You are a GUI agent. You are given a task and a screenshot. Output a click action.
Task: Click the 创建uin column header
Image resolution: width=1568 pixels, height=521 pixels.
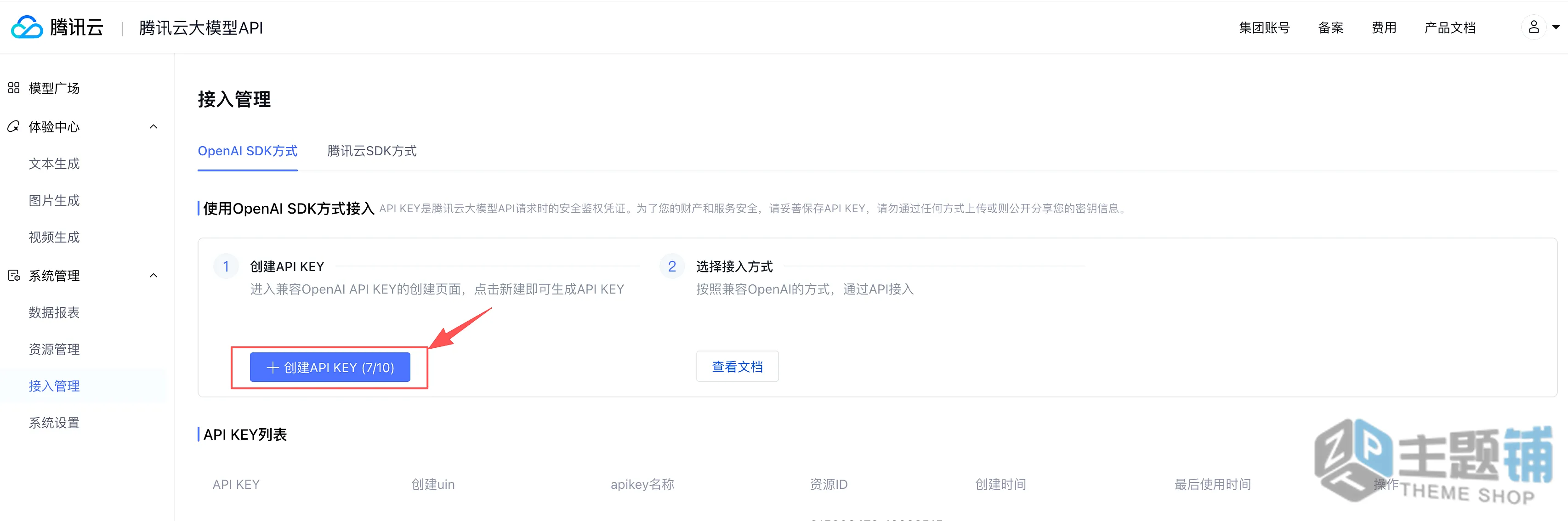point(433,485)
